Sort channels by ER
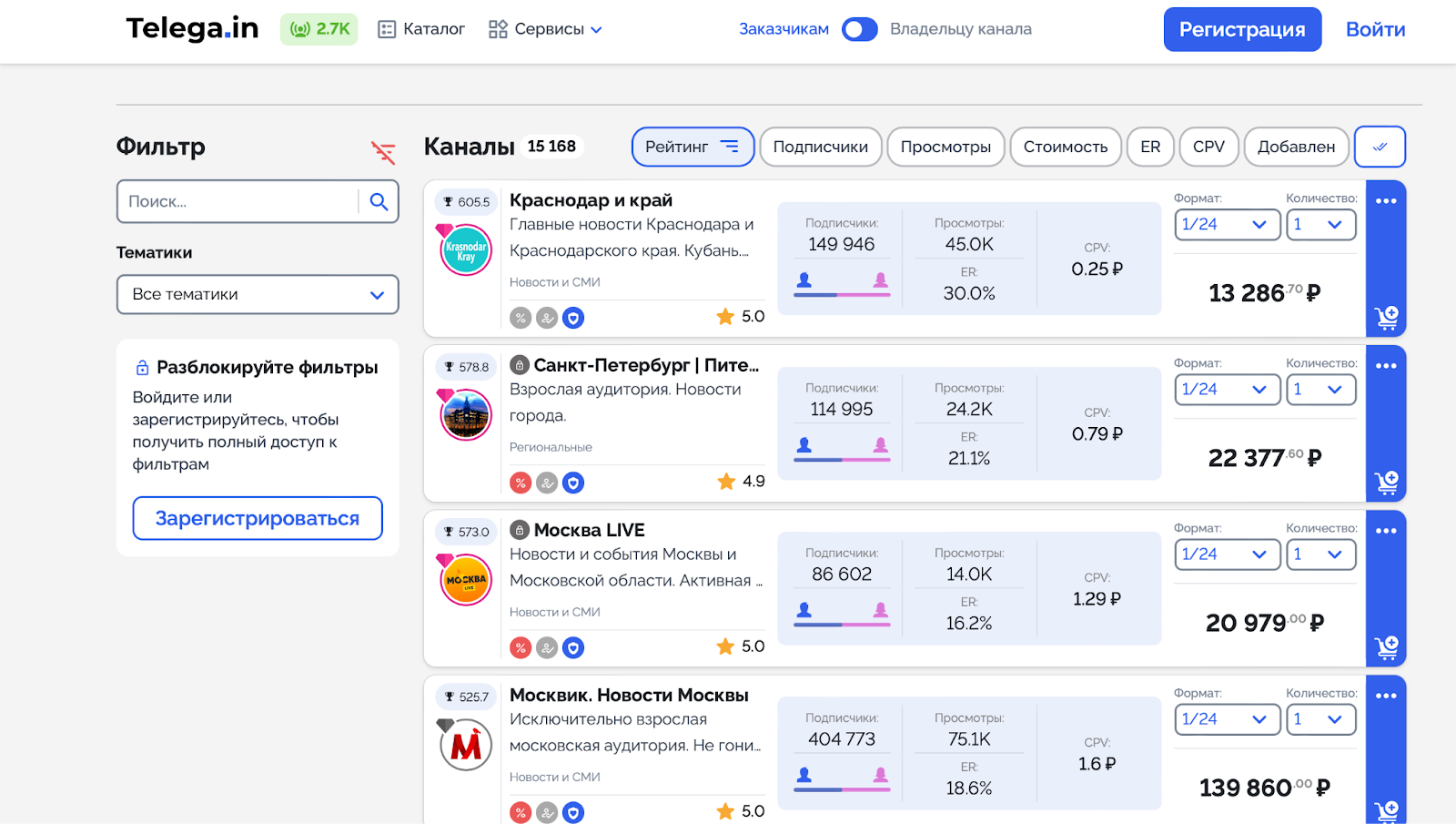Viewport: 1456px width, 824px height. point(1150,147)
